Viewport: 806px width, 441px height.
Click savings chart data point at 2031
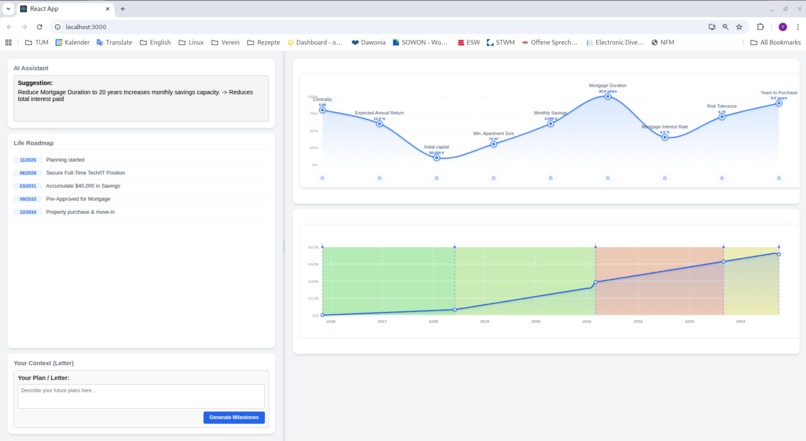tap(596, 282)
